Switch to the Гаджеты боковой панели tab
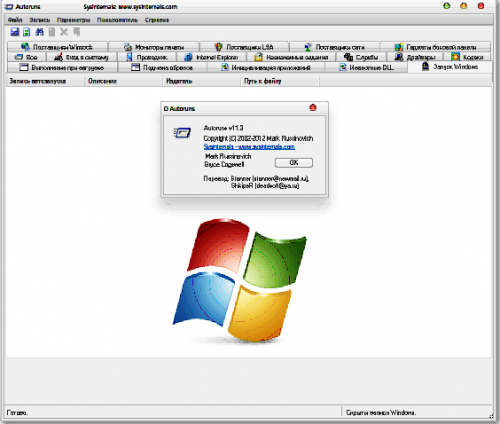This screenshot has height=424, width=500. coord(435,47)
